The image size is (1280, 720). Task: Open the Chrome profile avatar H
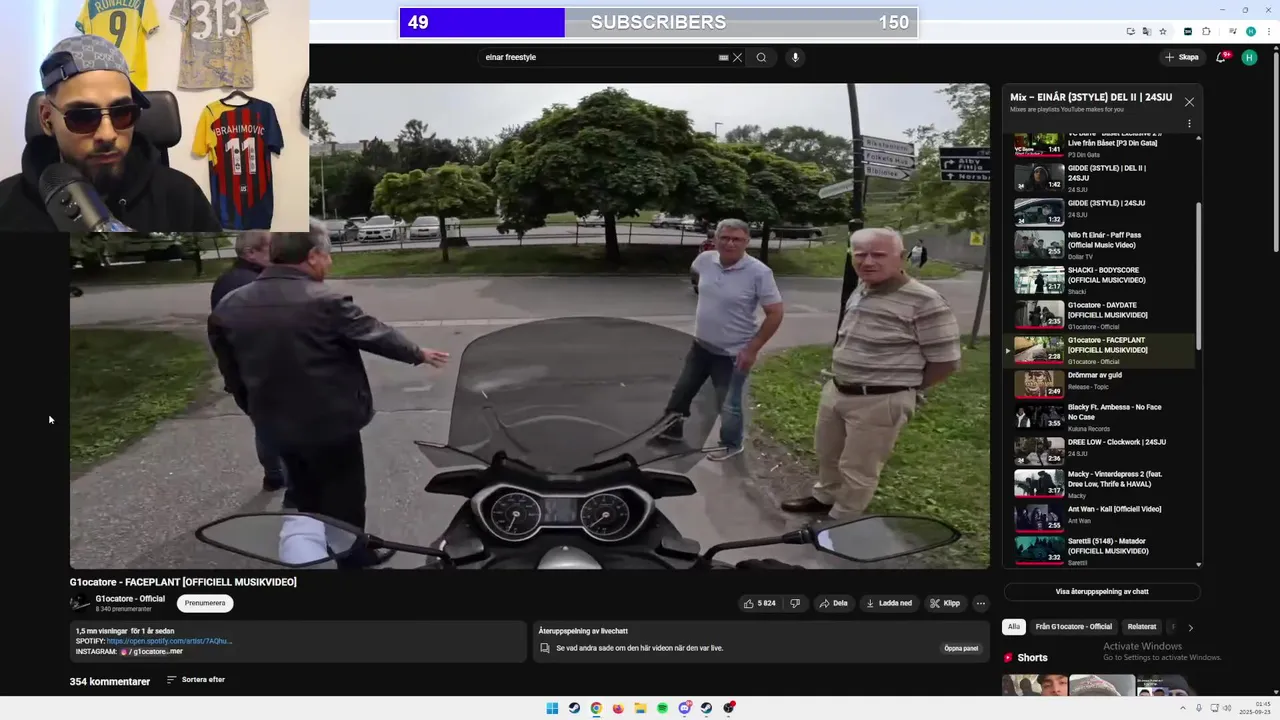click(1251, 31)
